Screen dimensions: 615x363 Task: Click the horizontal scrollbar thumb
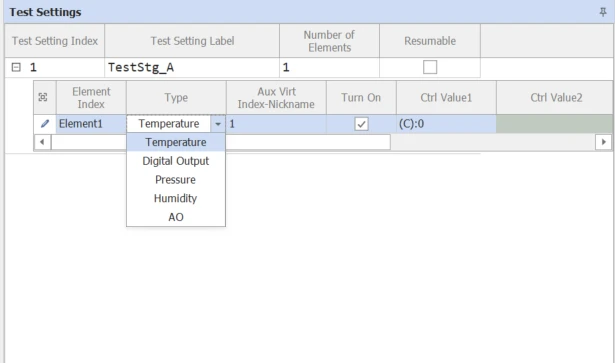pyautogui.click(x=221, y=142)
